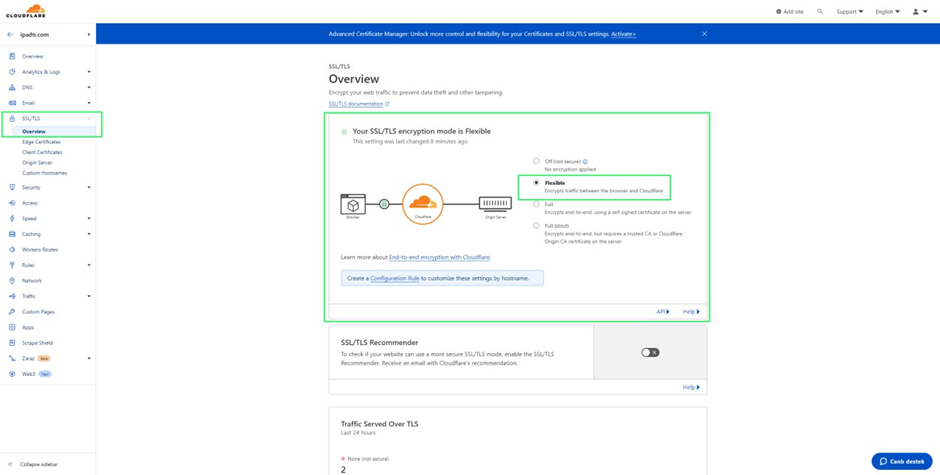940x475 pixels.
Task: Click the info icon beside Off (not secure)
Action: tap(585, 161)
